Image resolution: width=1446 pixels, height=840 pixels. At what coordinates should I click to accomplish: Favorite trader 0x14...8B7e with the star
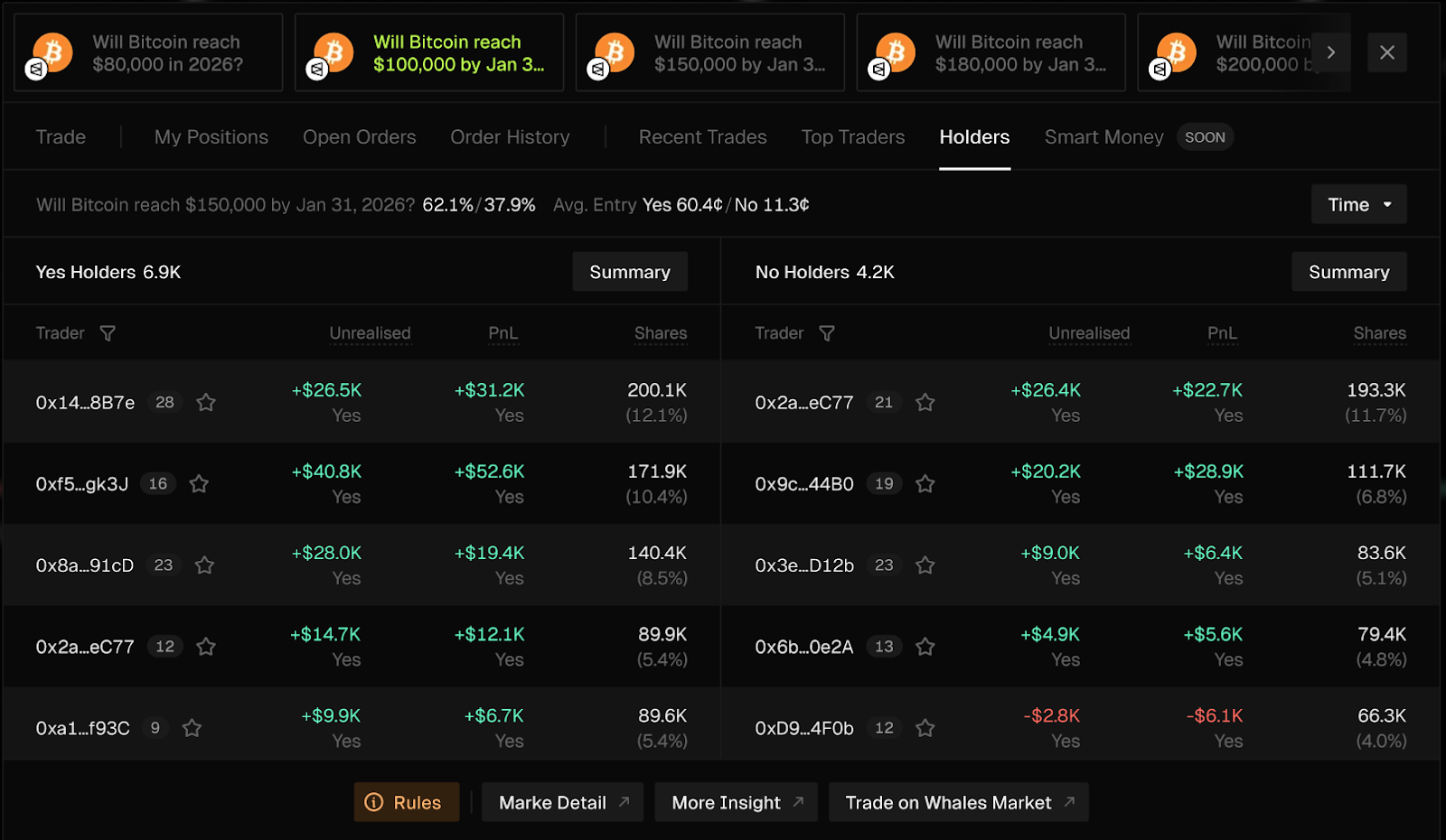coord(206,403)
